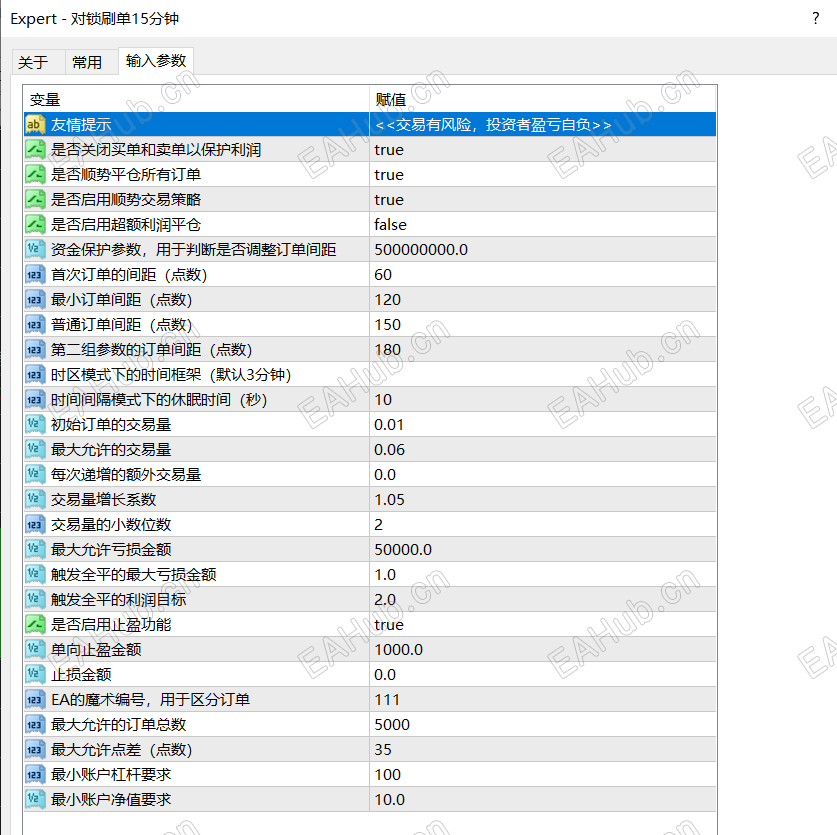Click the boolean icon beside 是否关闭买单和卖单以保护利润
The image size is (837, 835).
tap(35, 149)
